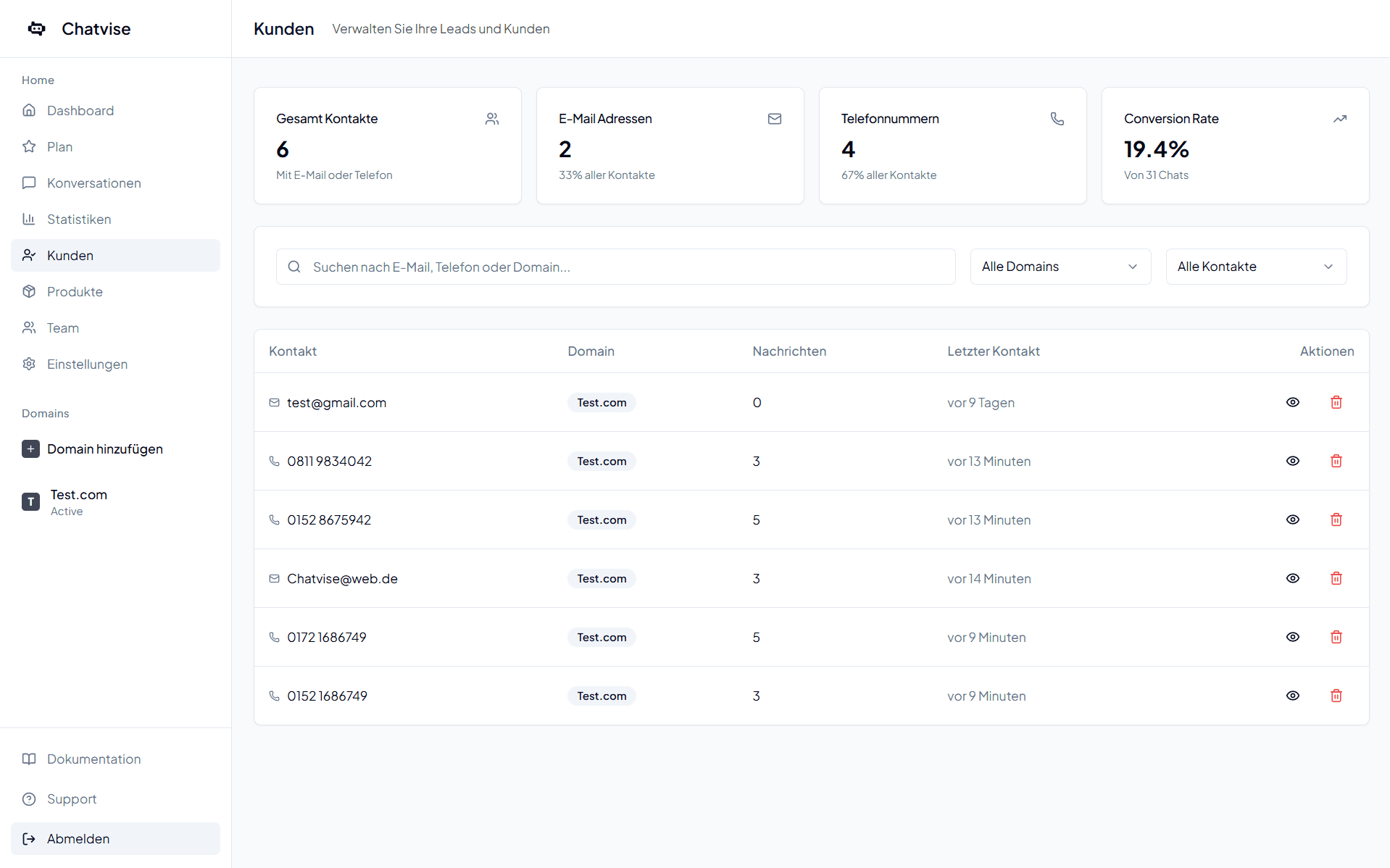Click the Domain hinzufügen button
Image resolution: width=1390 pixels, height=868 pixels.
point(104,448)
